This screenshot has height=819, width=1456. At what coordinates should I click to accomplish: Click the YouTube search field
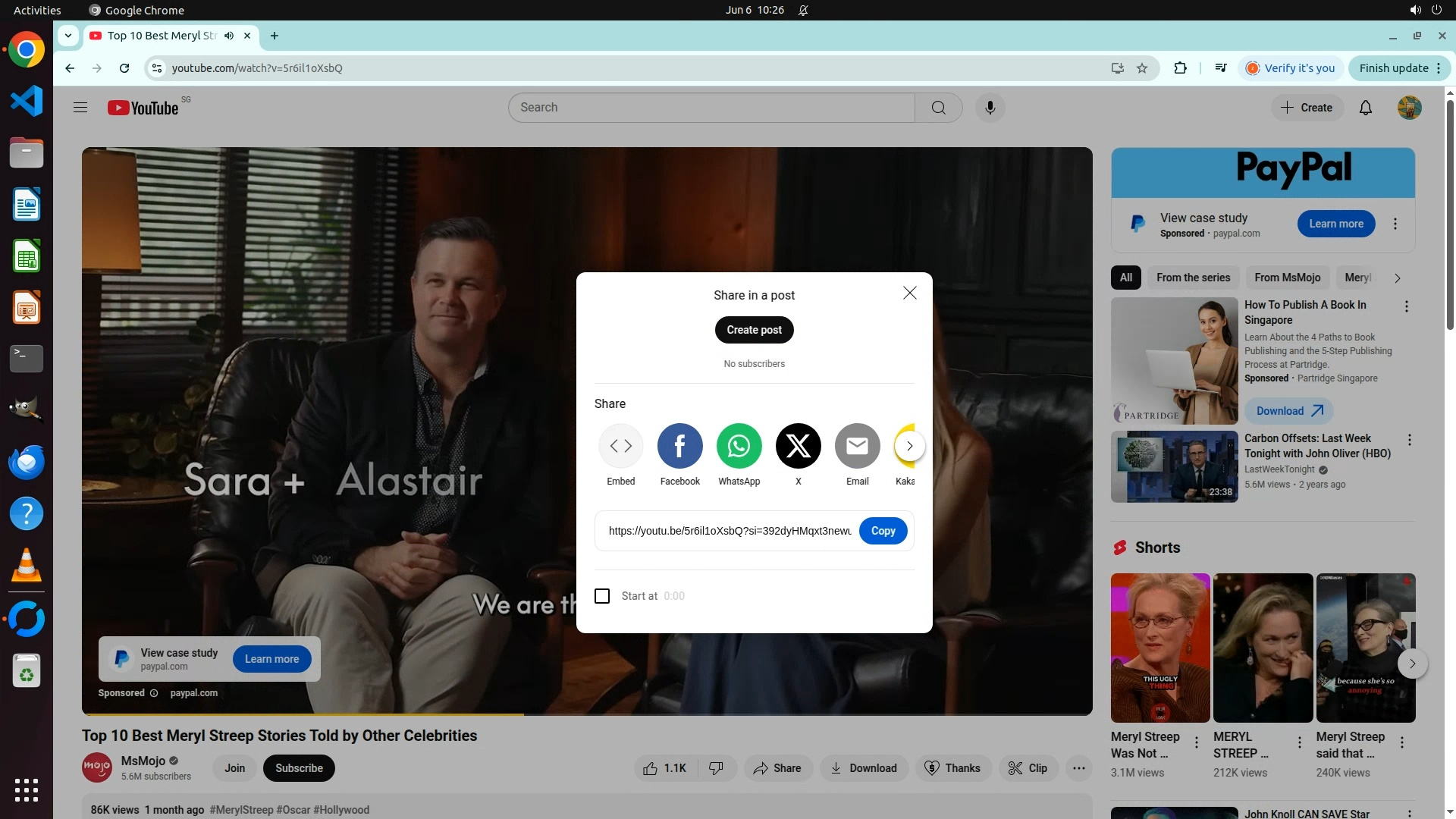[711, 108]
